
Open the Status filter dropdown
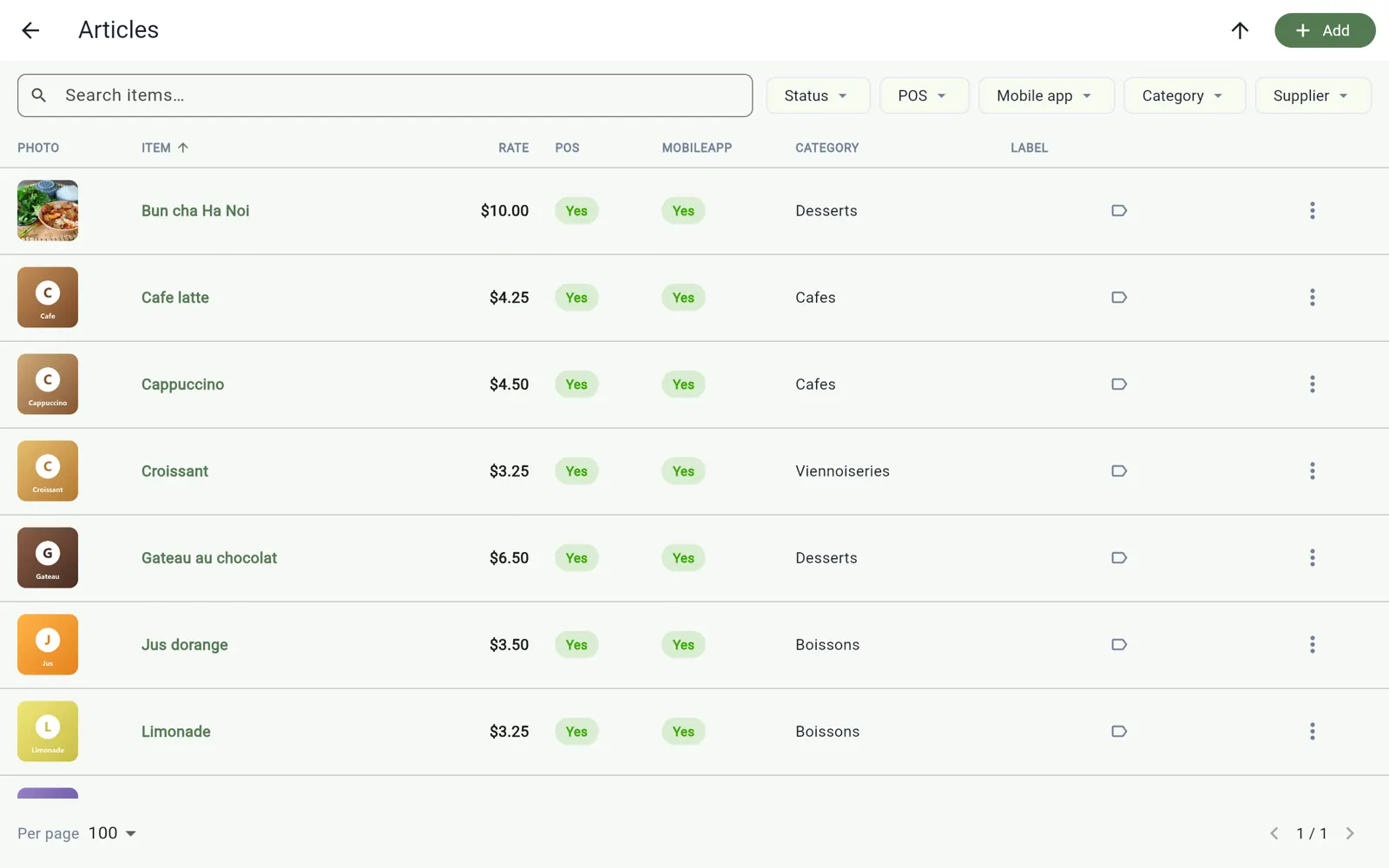pos(817,95)
